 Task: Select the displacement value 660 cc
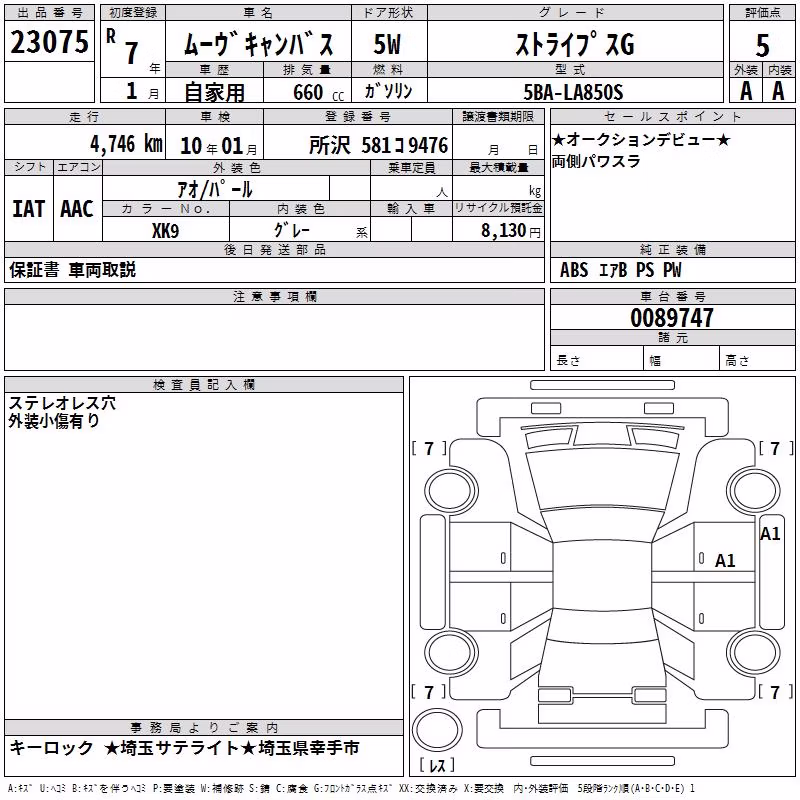[318, 93]
